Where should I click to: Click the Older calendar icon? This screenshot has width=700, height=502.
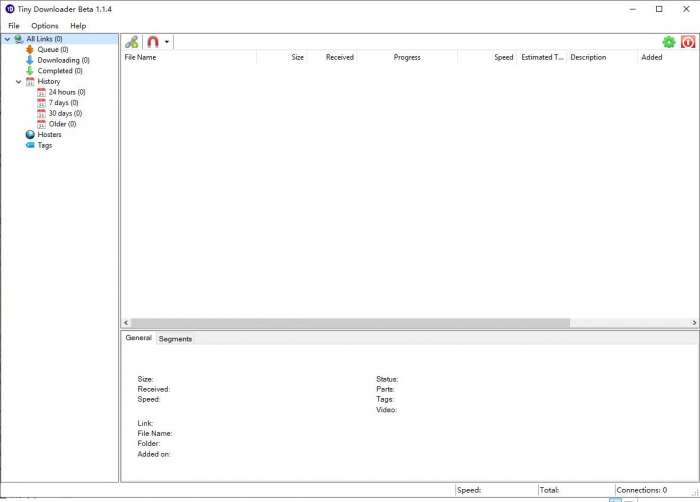pyautogui.click(x=41, y=124)
